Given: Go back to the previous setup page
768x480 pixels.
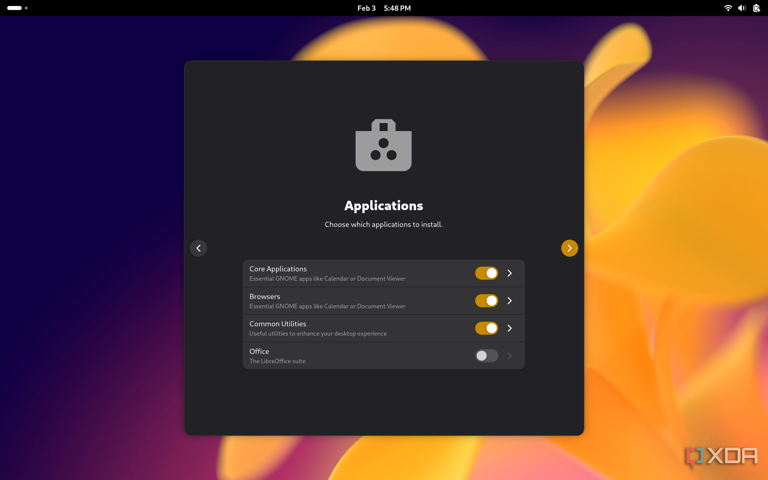Looking at the screenshot, I should click(x=198, y=248).
